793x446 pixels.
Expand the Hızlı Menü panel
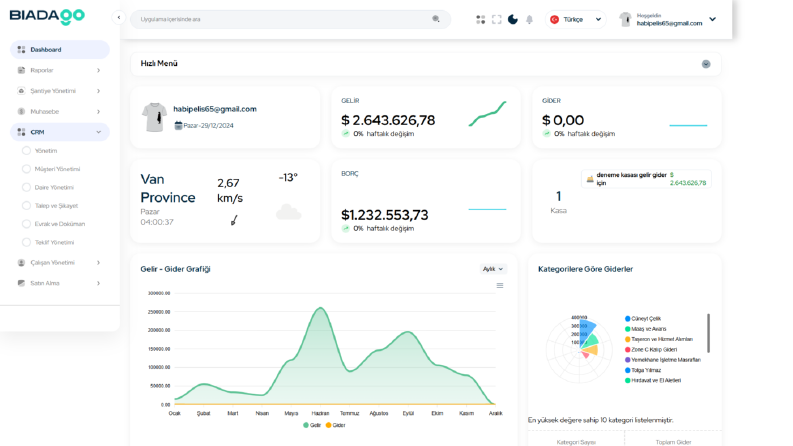click(x=706, y=64)
